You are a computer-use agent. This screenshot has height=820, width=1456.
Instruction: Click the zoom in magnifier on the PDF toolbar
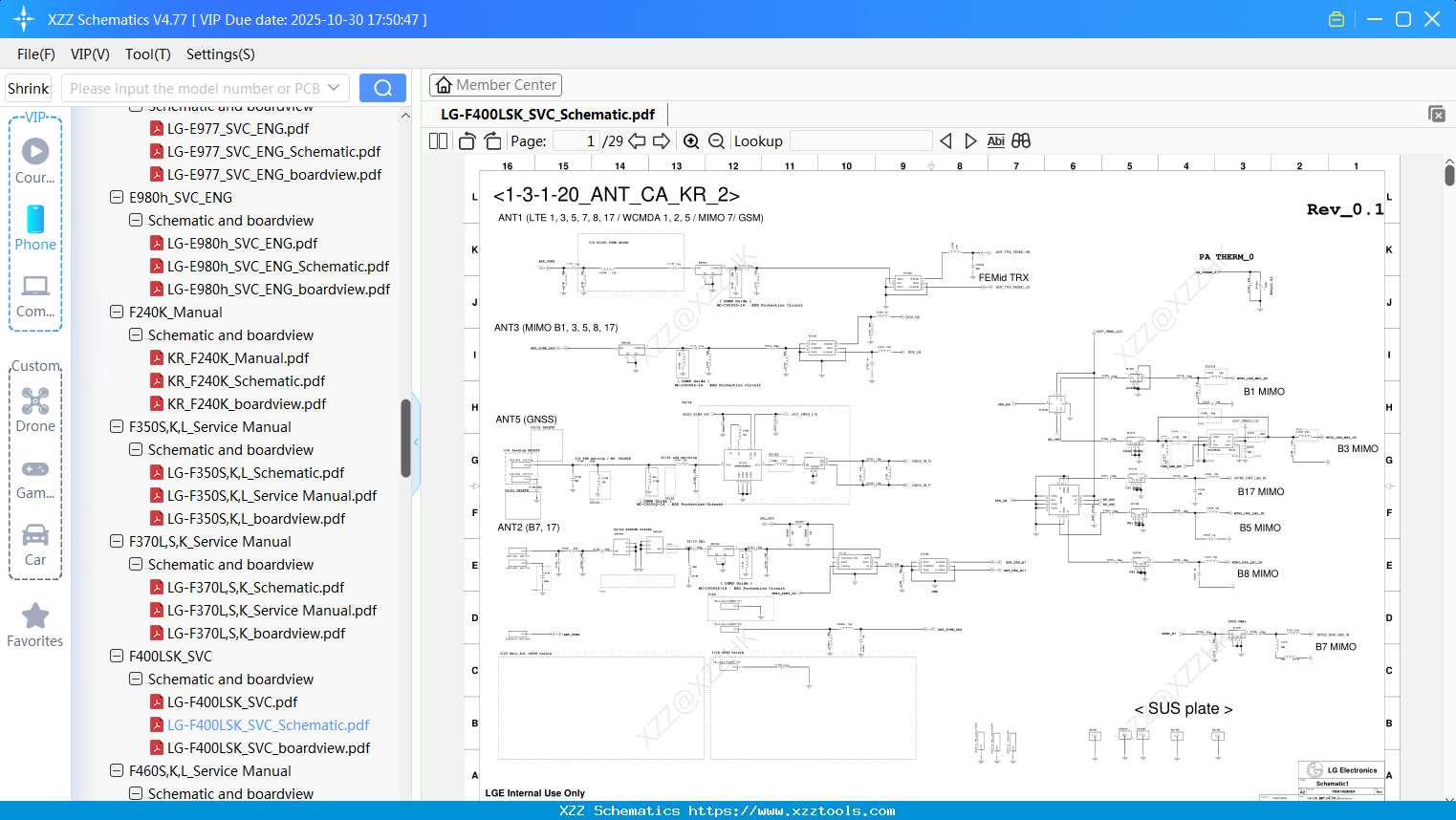(x=690, y=140)
